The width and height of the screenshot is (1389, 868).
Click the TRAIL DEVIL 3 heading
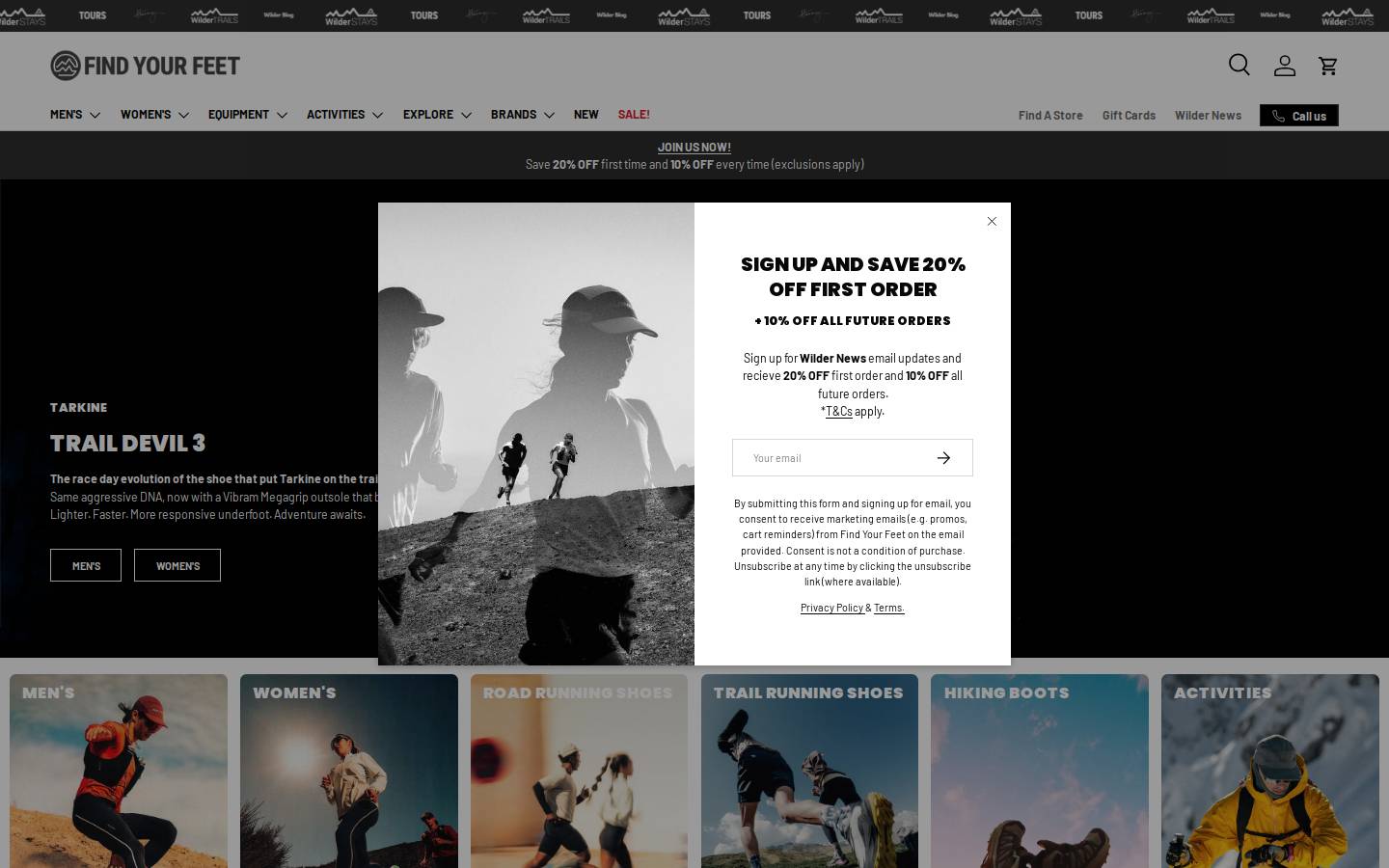(127, 444)
